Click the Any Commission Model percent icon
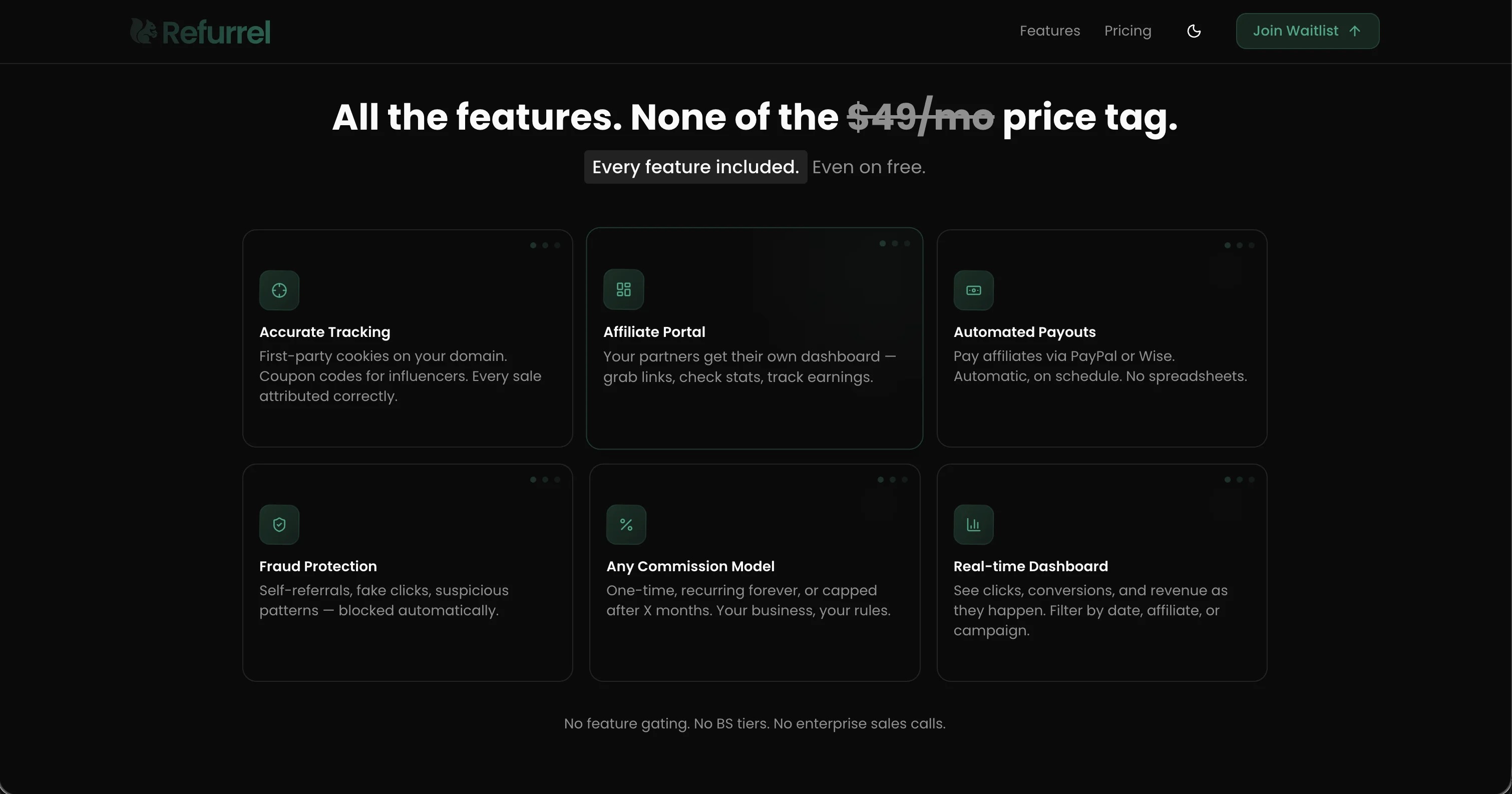 coord(626,525)
